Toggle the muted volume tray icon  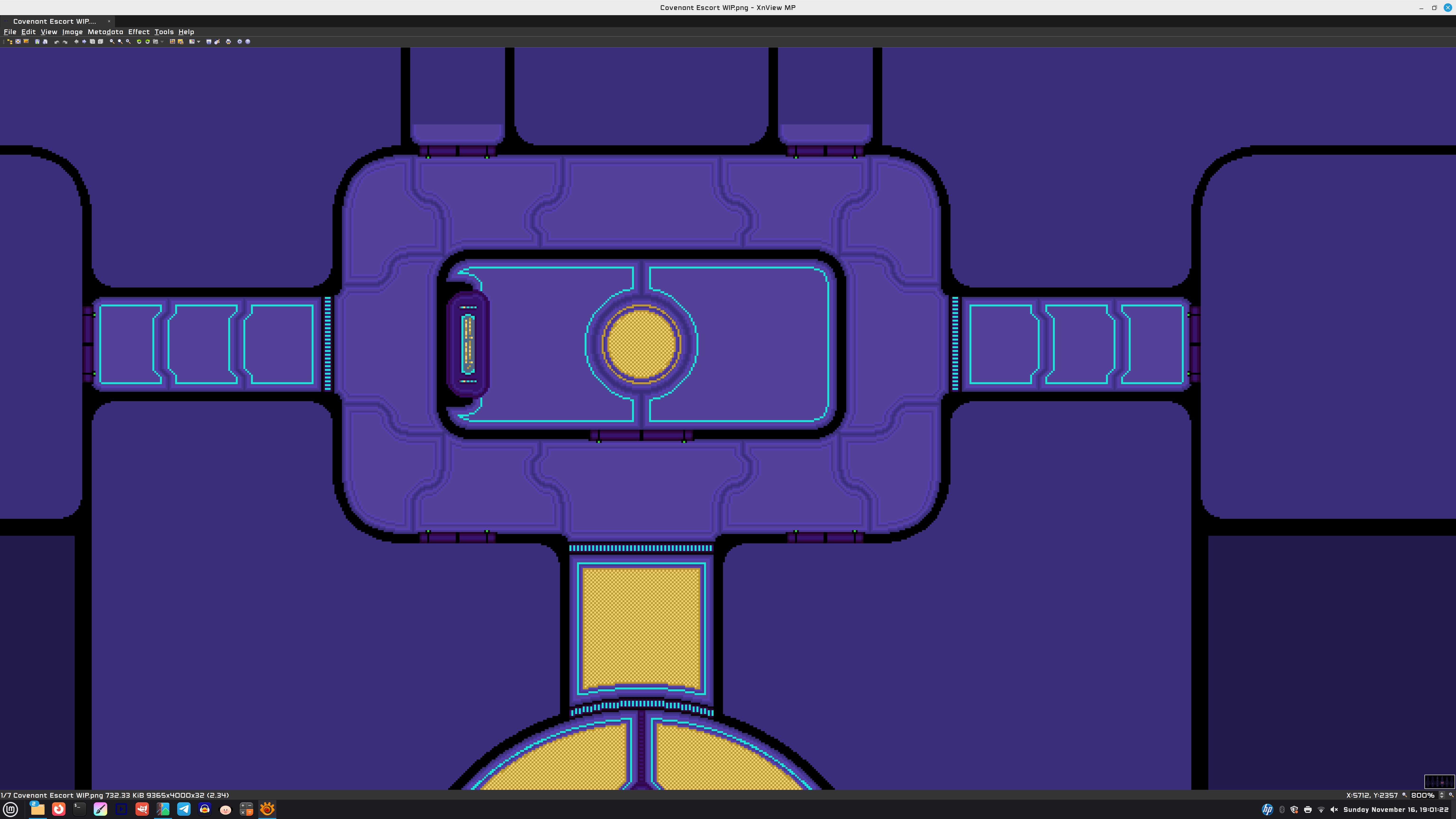coord(1334,809)
